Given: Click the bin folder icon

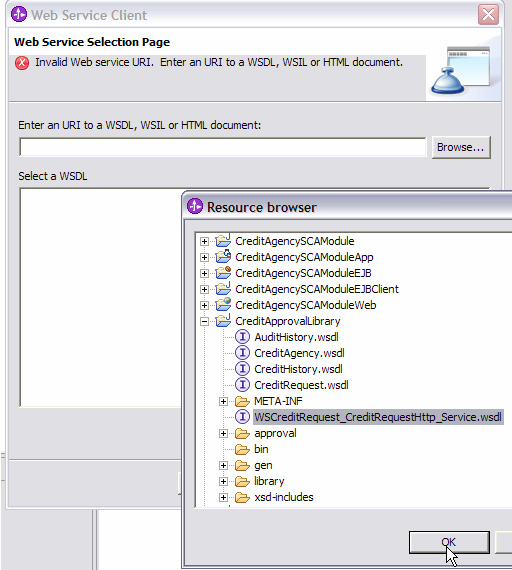Looking at the screenshot, I should pyautogui.click(x=242, y=449).
